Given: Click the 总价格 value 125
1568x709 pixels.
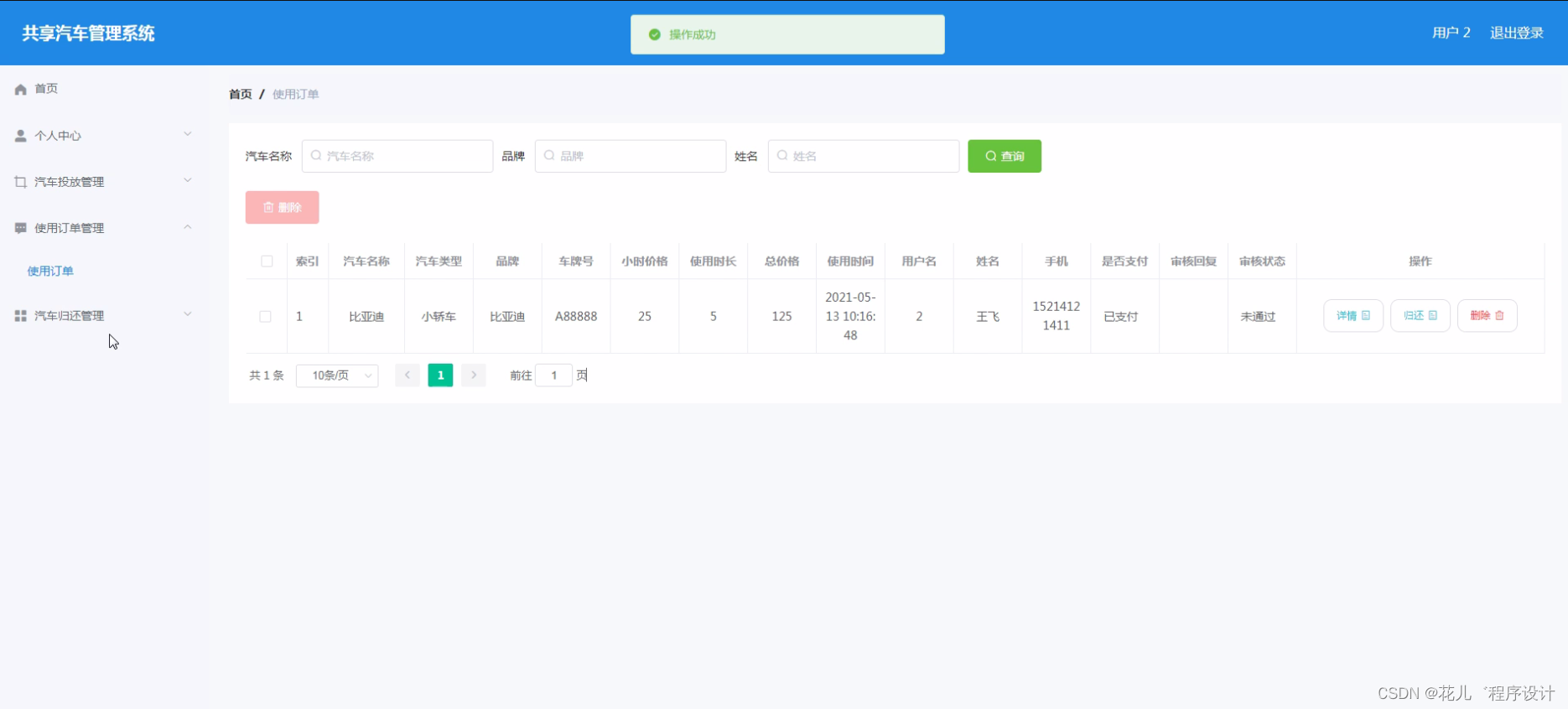Looking at the screenshot, I should 781,317.
